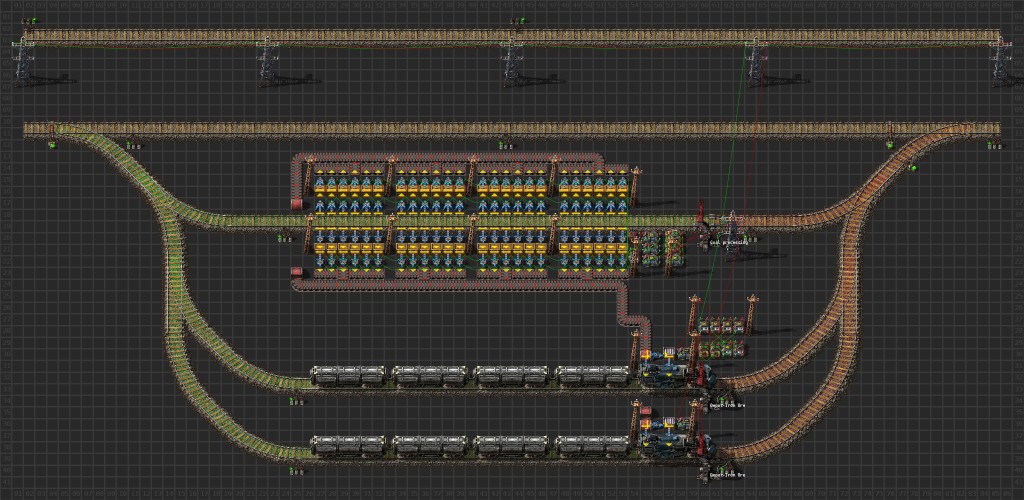This screenshot has width=1024, height=500.
Task: Select the red belt end piece beside the lower inserter rows
Action: (x=296, y=272)
